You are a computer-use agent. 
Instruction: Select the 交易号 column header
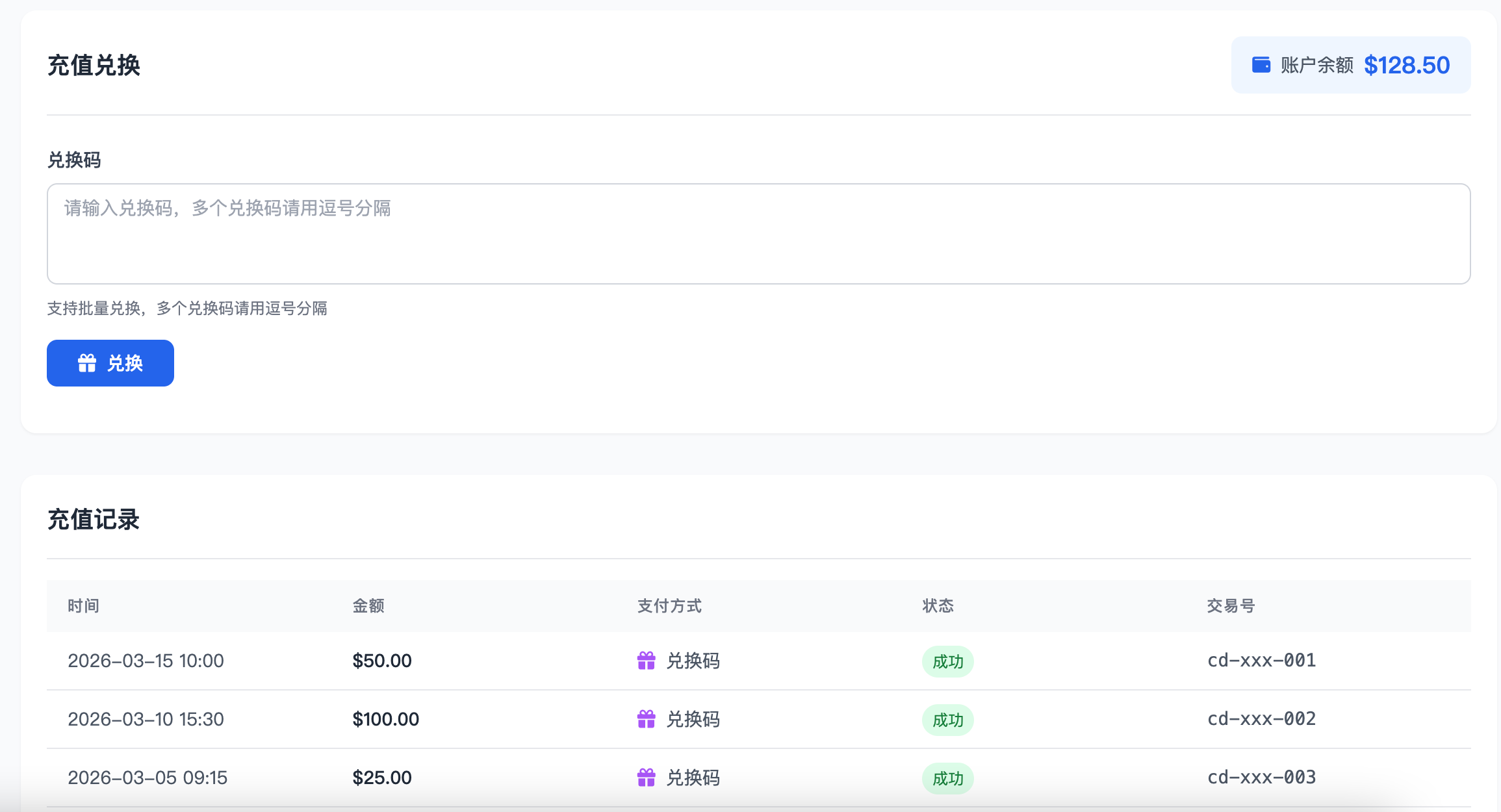click(1231, 606)
